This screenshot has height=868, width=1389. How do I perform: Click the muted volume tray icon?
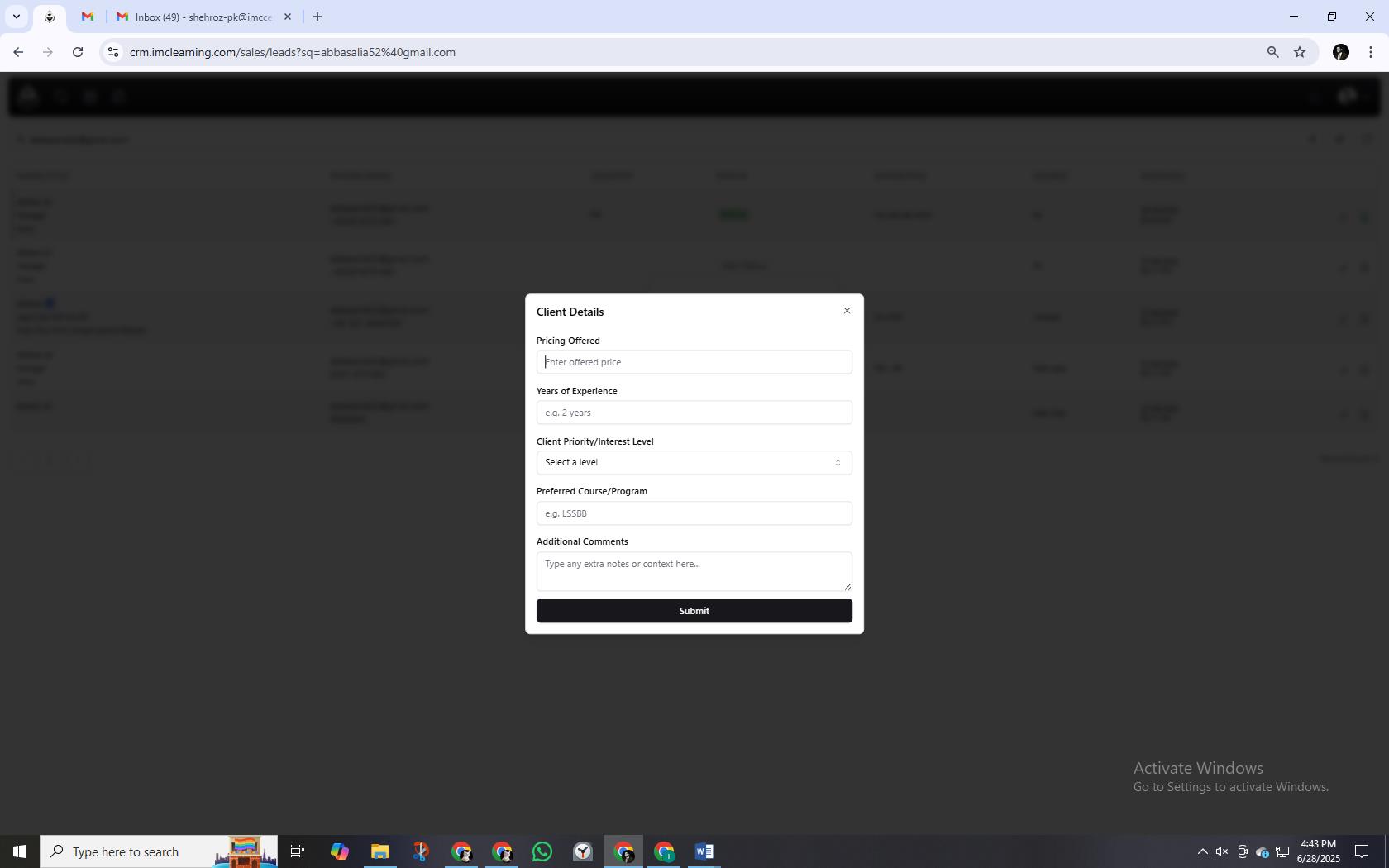pyautogui.click(x=1222, y=851)
